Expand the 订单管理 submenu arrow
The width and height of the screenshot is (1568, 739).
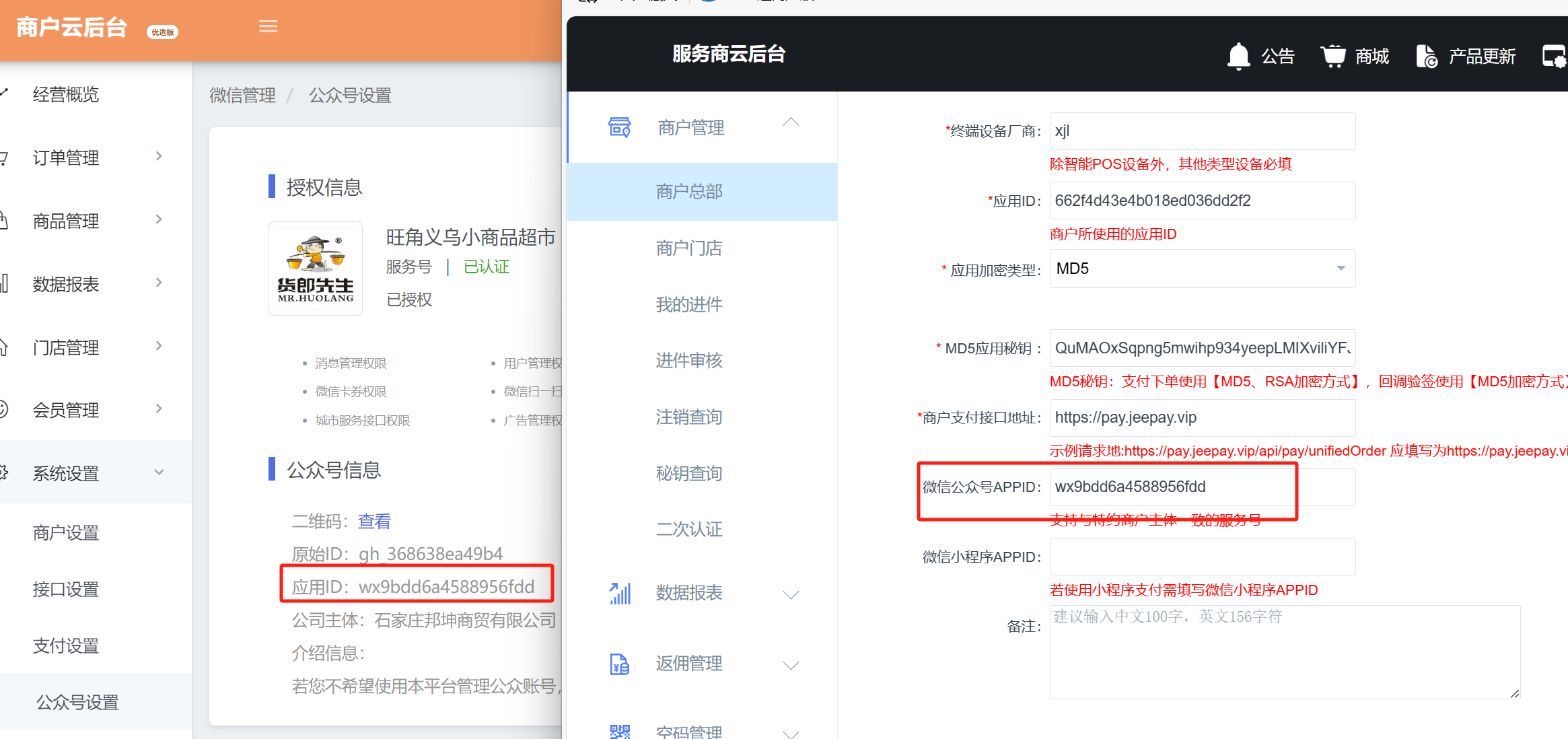[x=159, y=156]
